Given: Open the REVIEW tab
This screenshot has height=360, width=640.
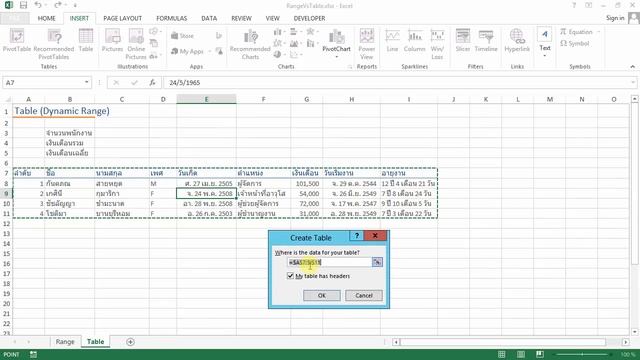Looking at the screenshot, I should (x=241, y=18).
